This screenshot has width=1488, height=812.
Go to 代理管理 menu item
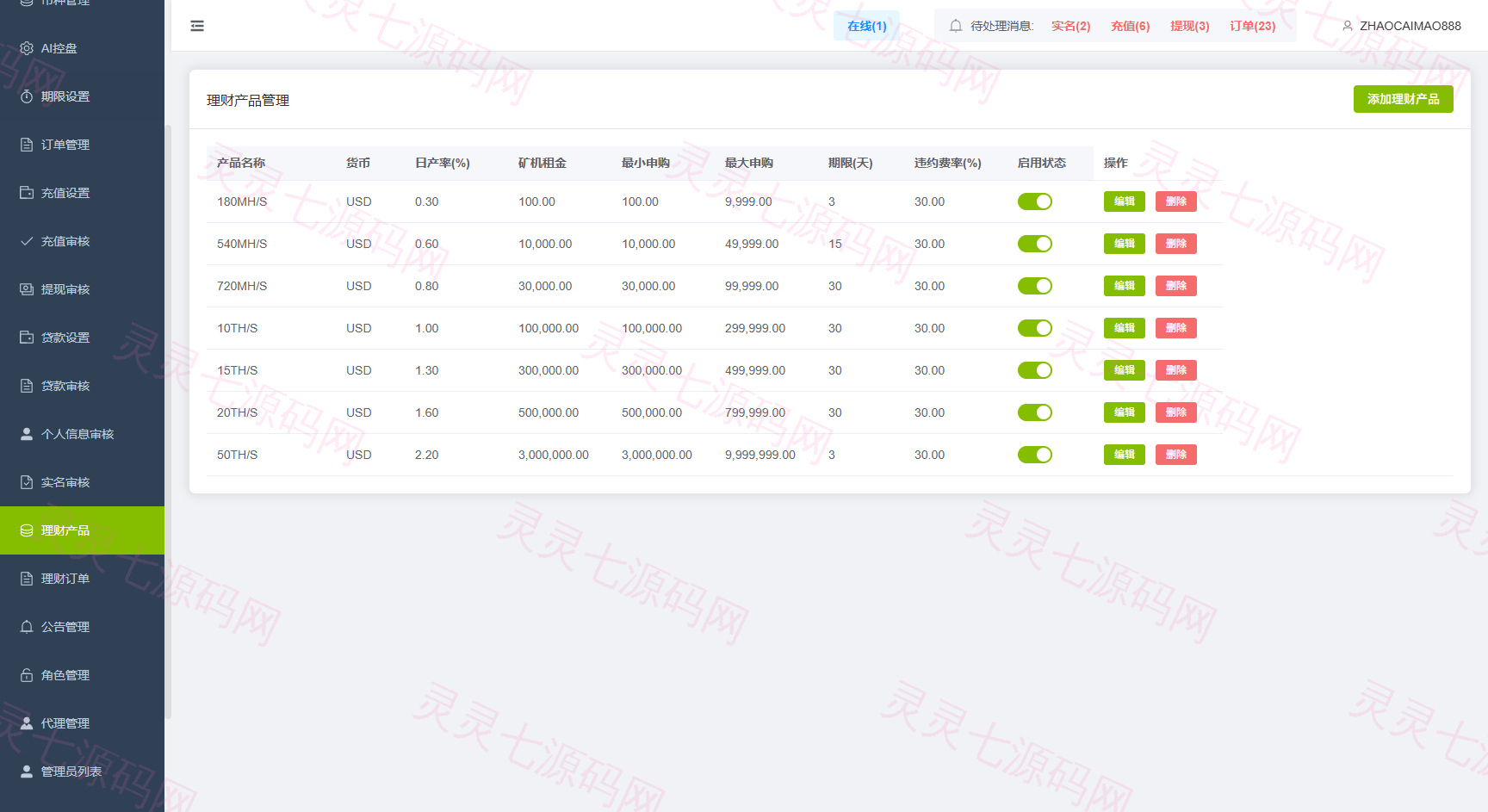(82, 723)
